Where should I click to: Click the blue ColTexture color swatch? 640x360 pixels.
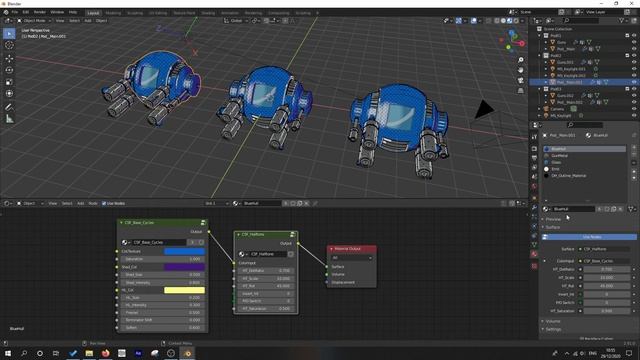click(x=184, y=251)
